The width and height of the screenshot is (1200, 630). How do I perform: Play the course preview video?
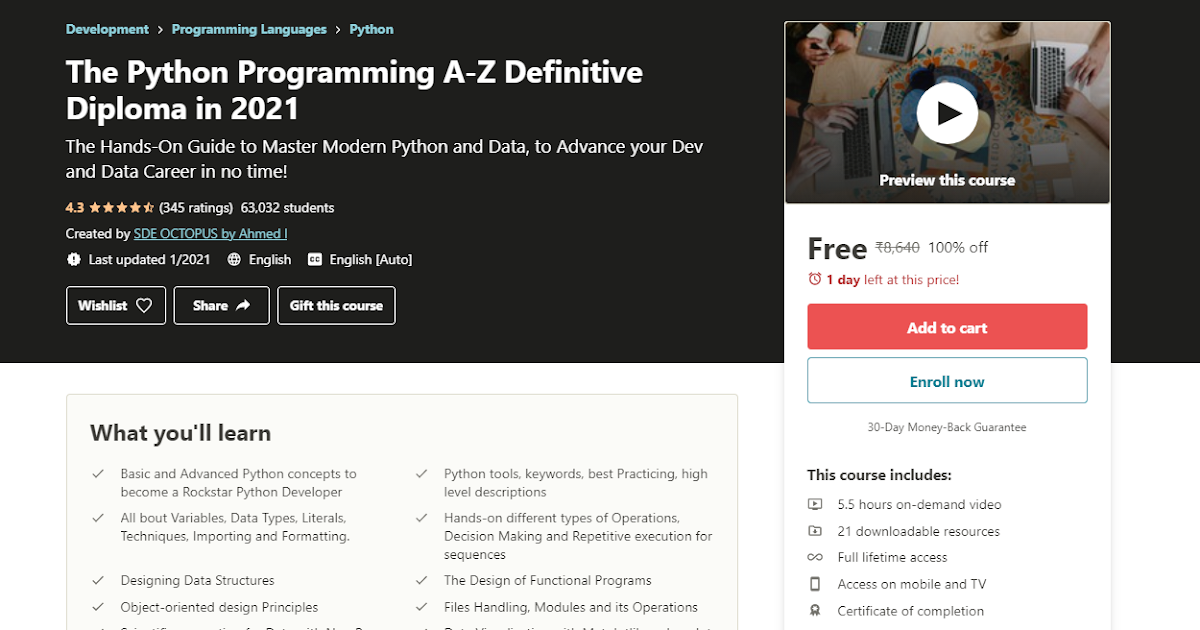point(947,113)
